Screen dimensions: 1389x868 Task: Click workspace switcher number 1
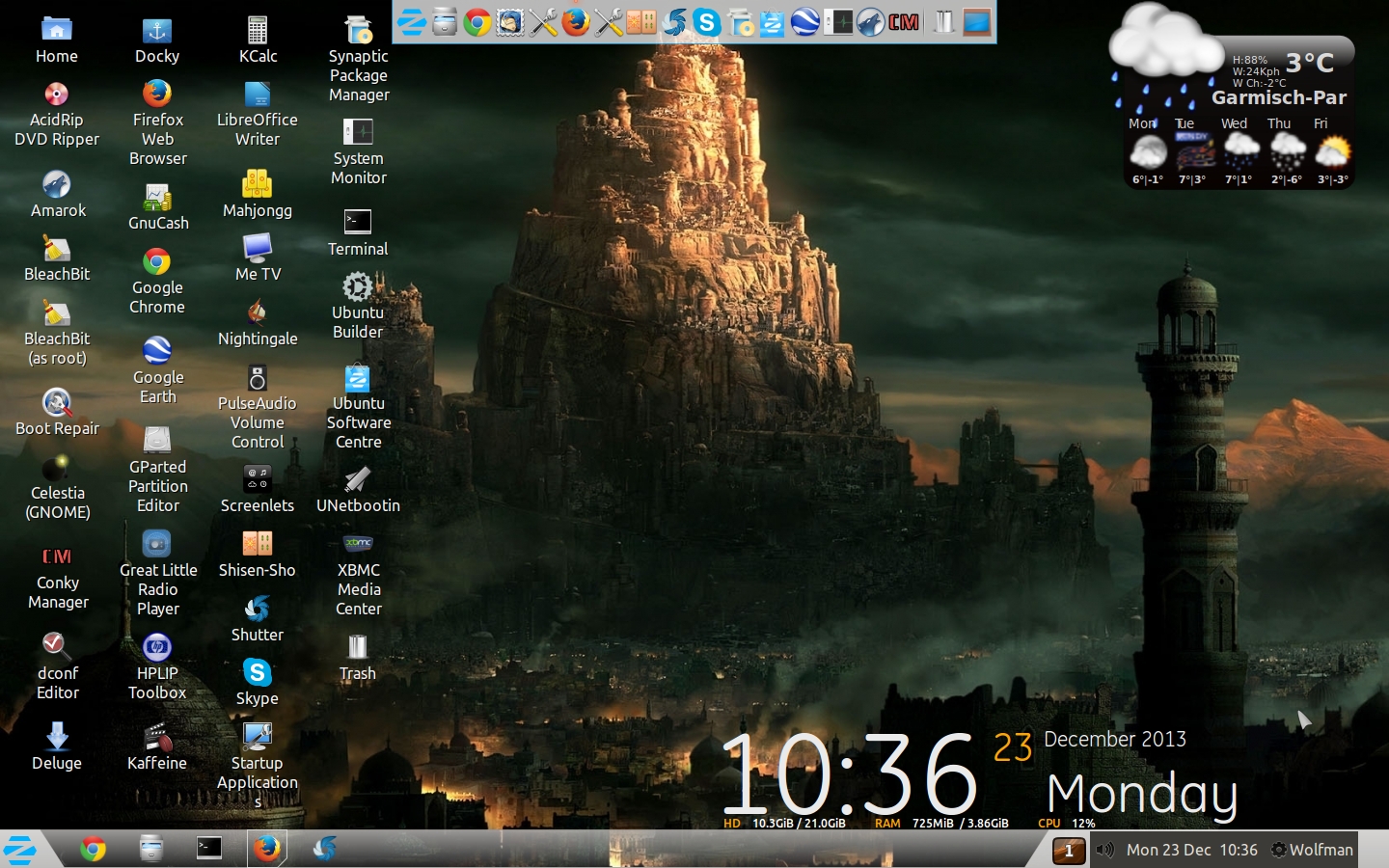tap(1069, 851)
